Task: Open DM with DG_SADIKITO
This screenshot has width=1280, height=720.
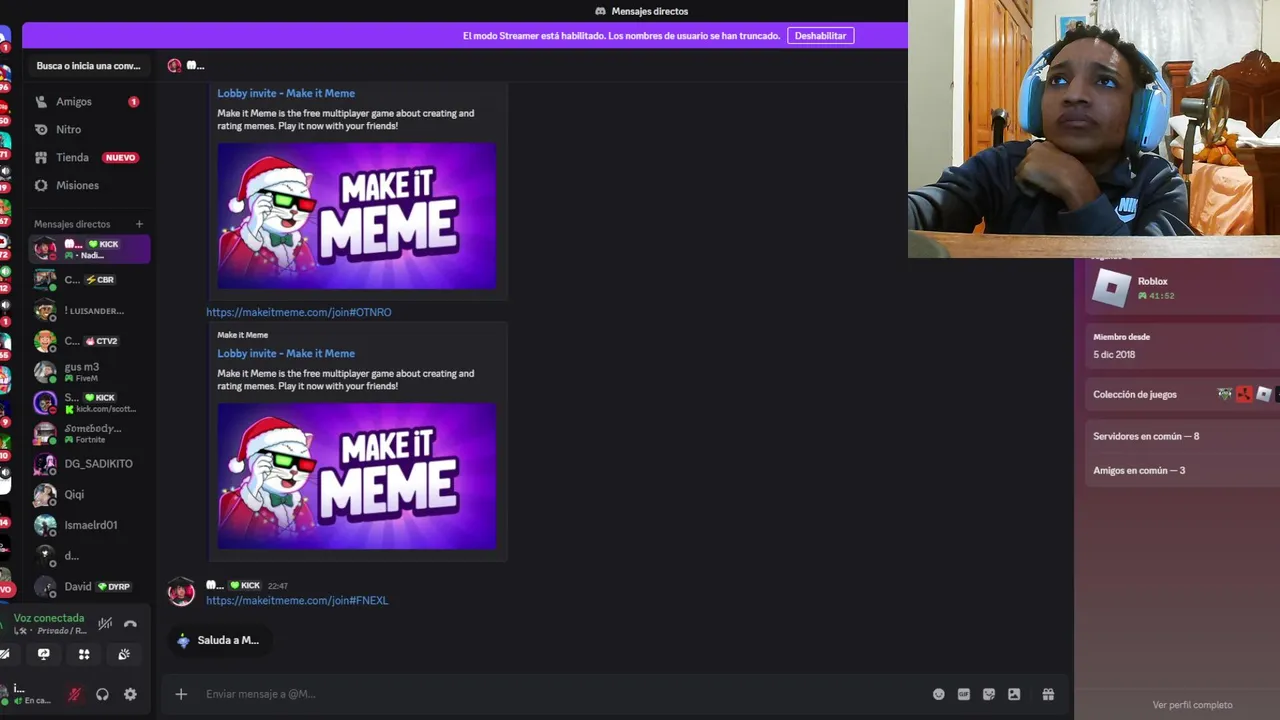Action: [89, 464]
